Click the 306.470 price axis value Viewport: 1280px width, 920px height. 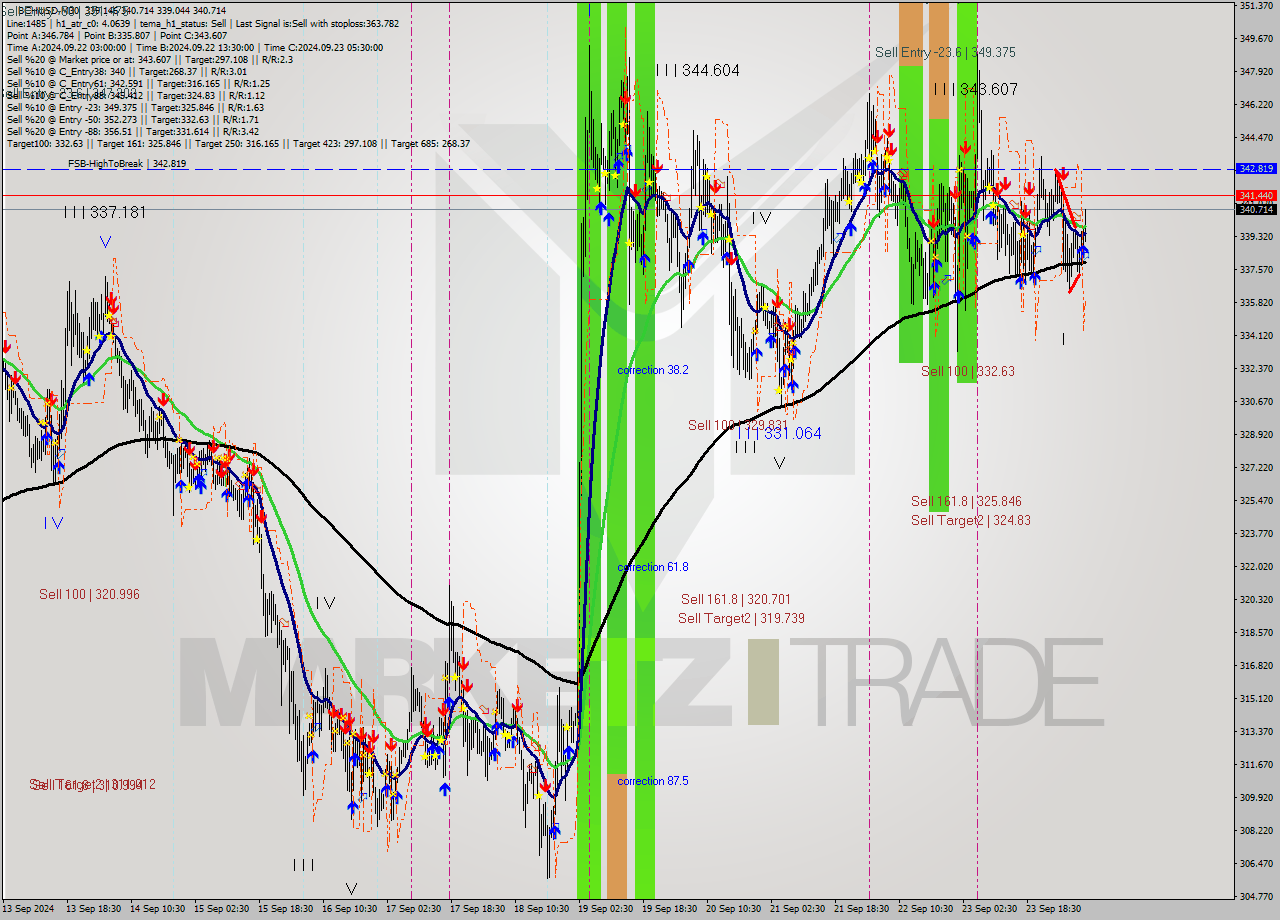coord(1256,864)
